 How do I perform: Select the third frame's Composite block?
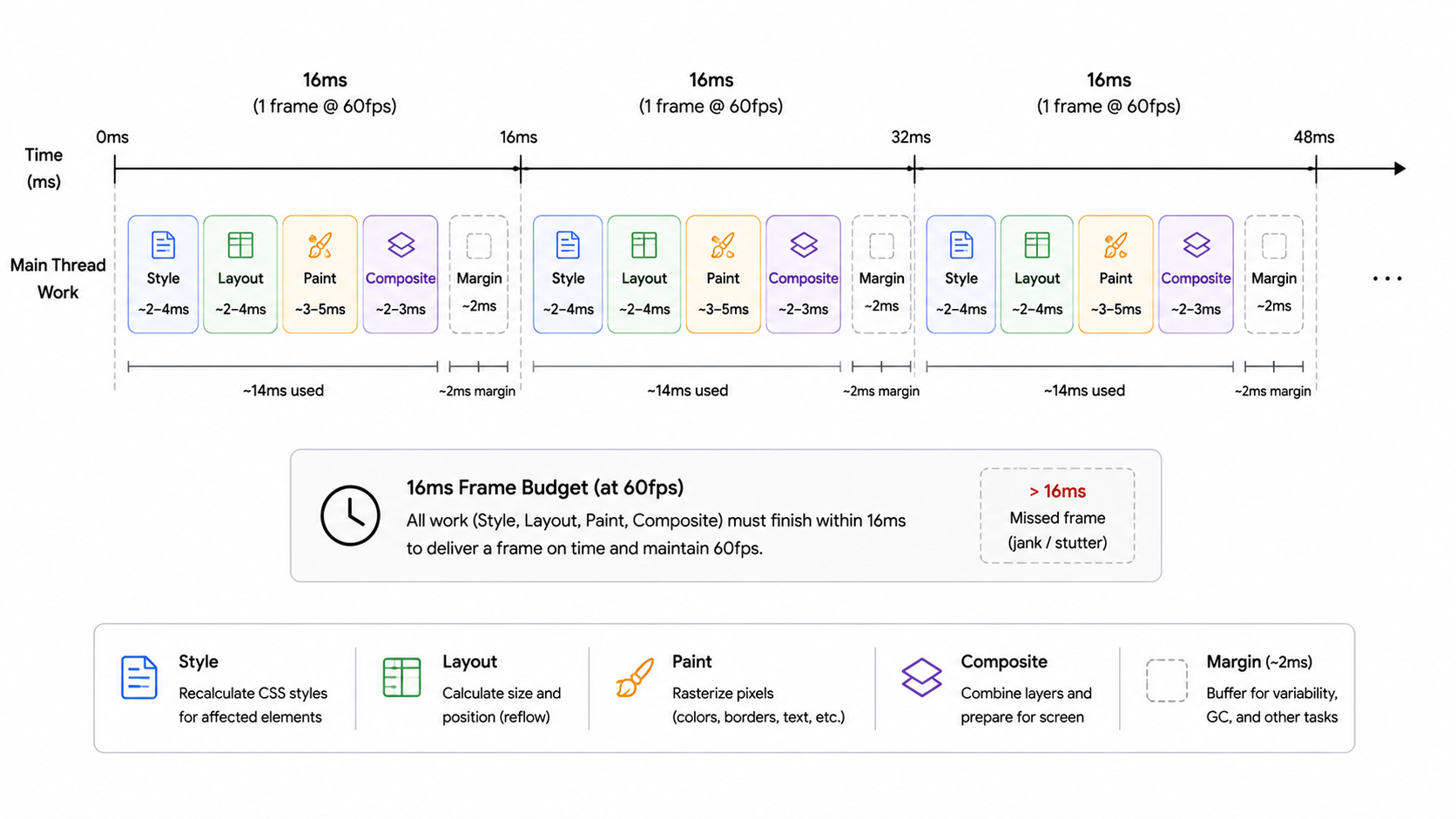1196,274
